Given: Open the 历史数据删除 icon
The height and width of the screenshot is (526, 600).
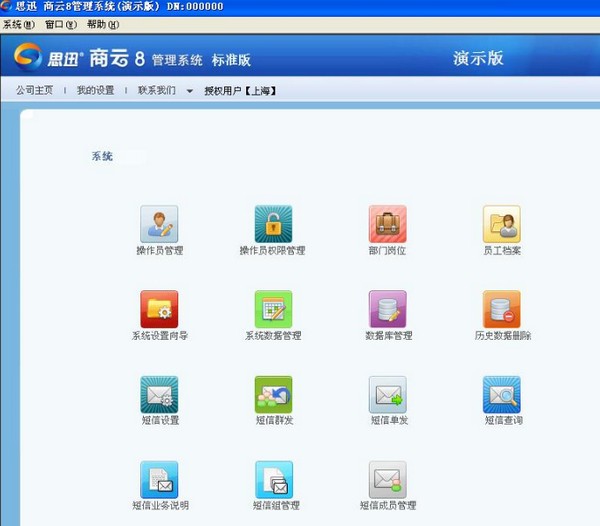Looking at the screenshot, I should (x=502, y=309).
